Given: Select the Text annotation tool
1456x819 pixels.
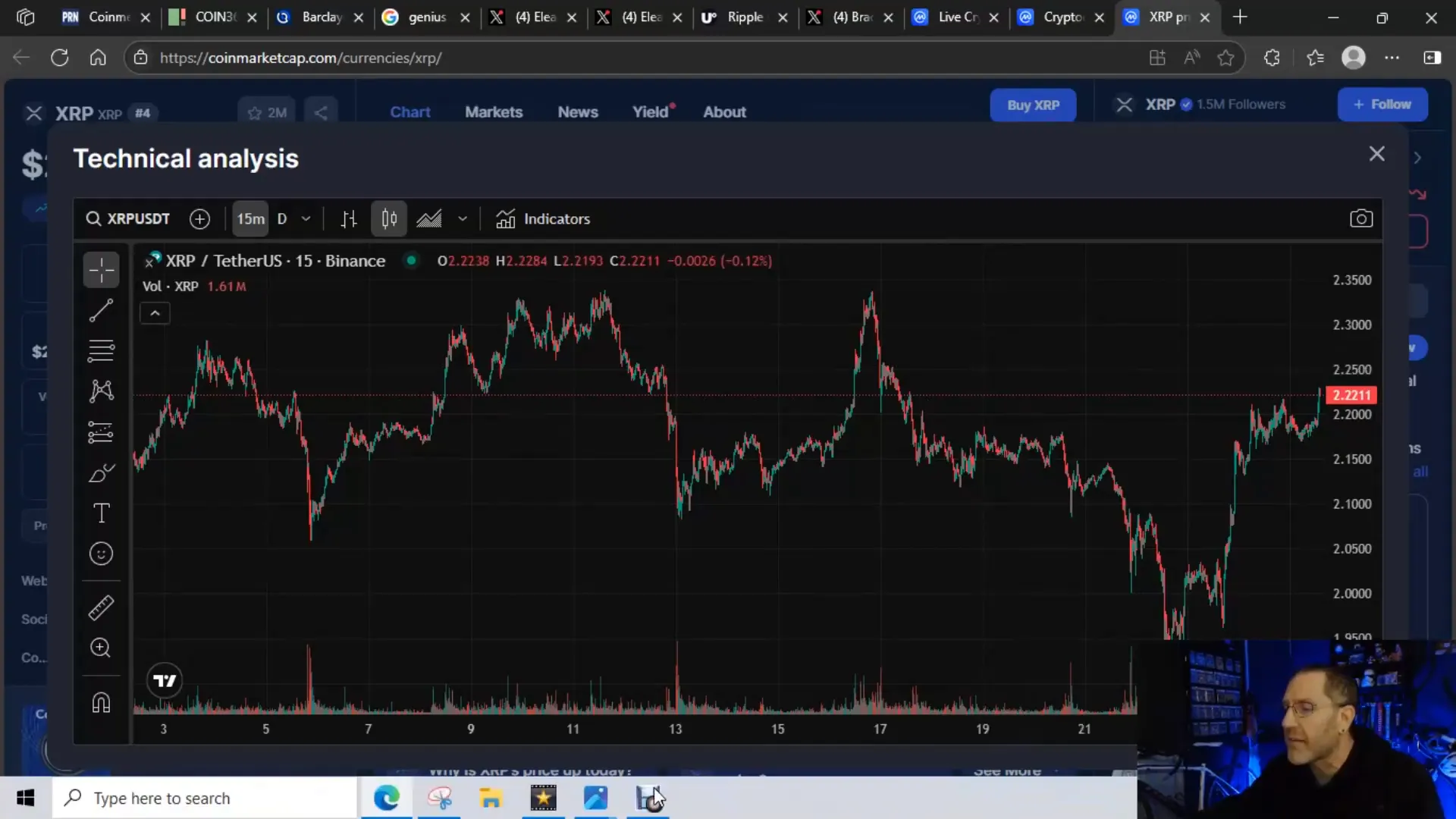Looking at the screenshot, I should [x=101, y=513].
